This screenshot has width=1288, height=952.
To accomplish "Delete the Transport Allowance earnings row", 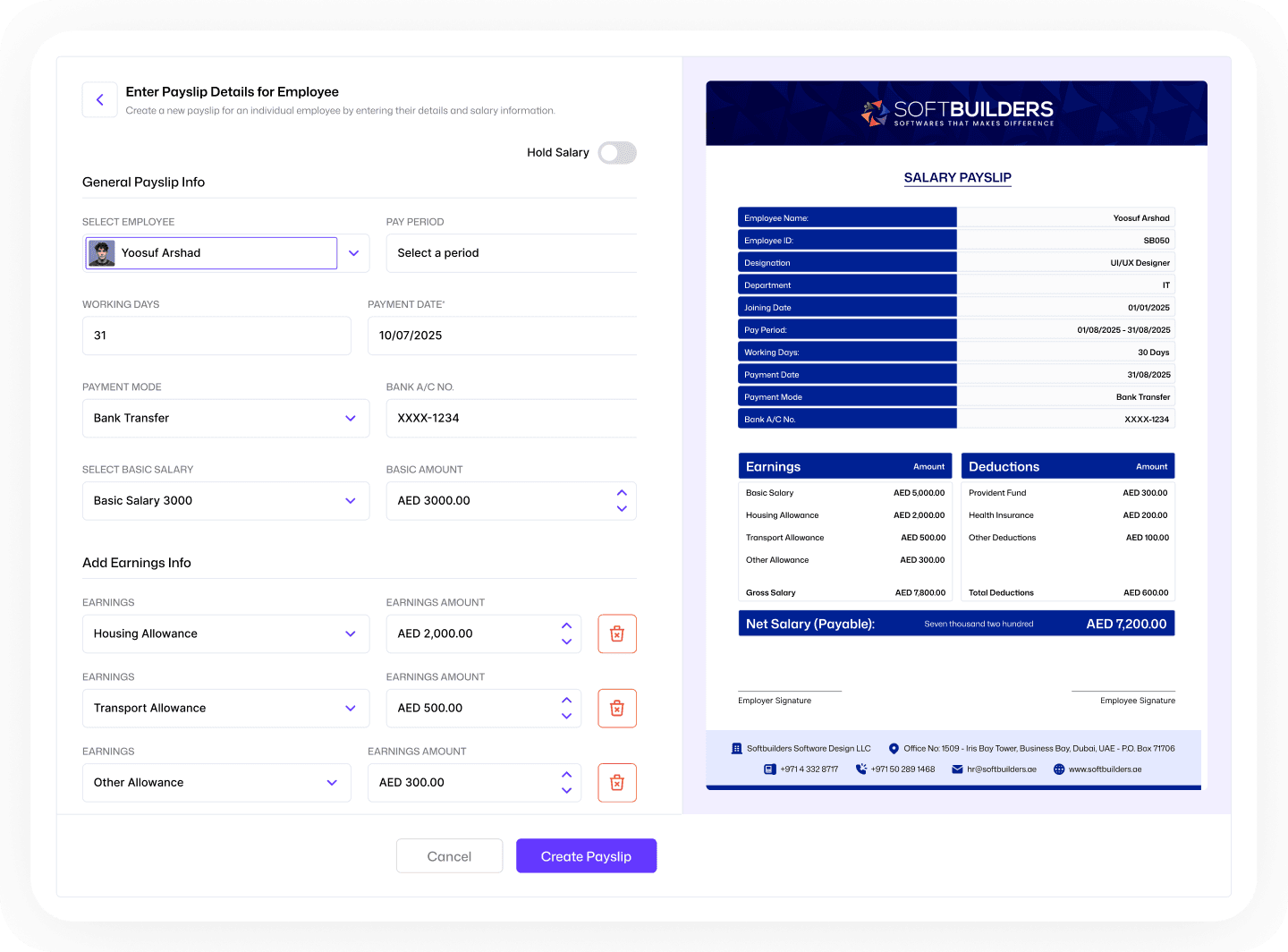I will 616,708.
